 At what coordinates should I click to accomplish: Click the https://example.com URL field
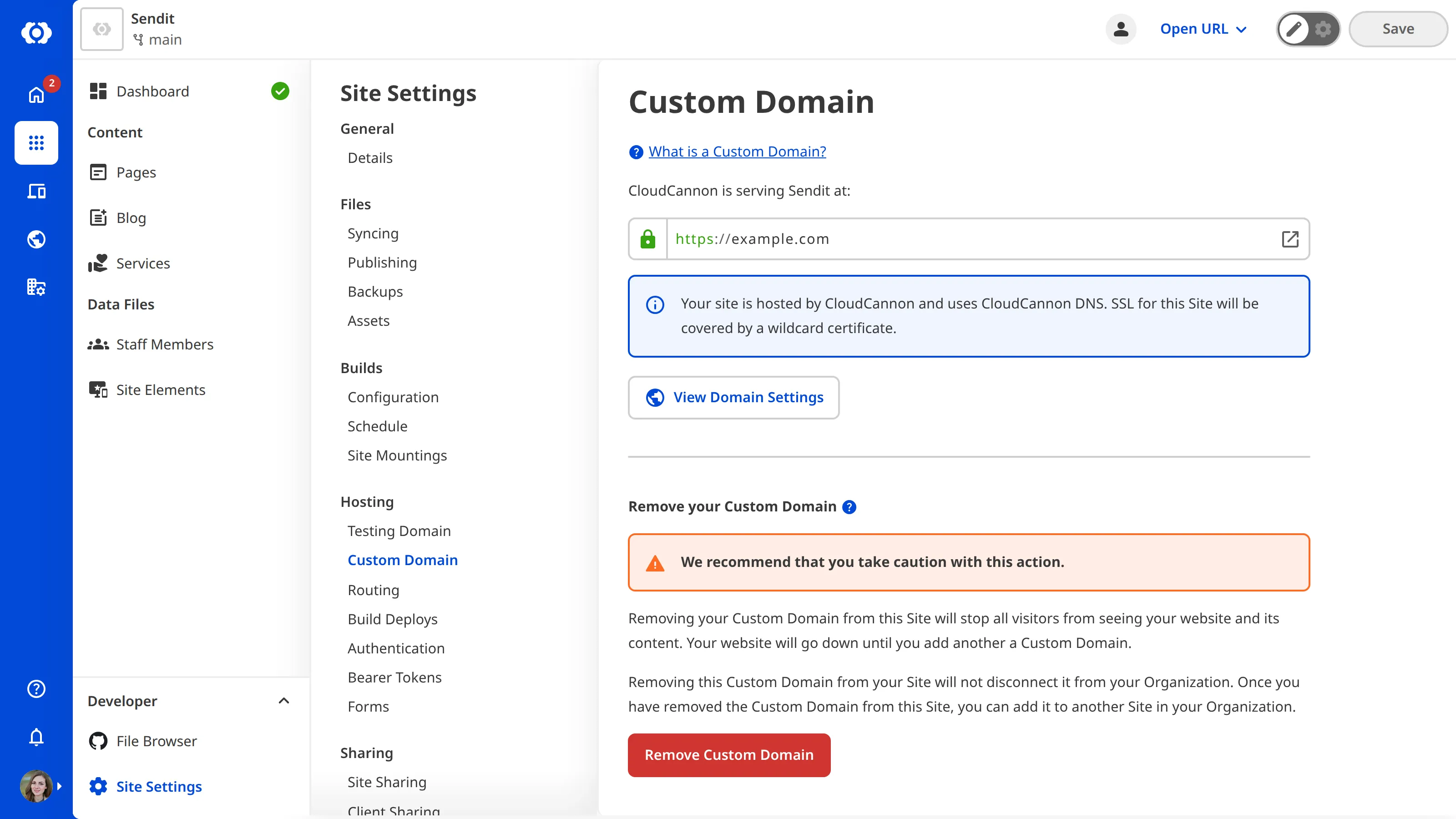969,239
